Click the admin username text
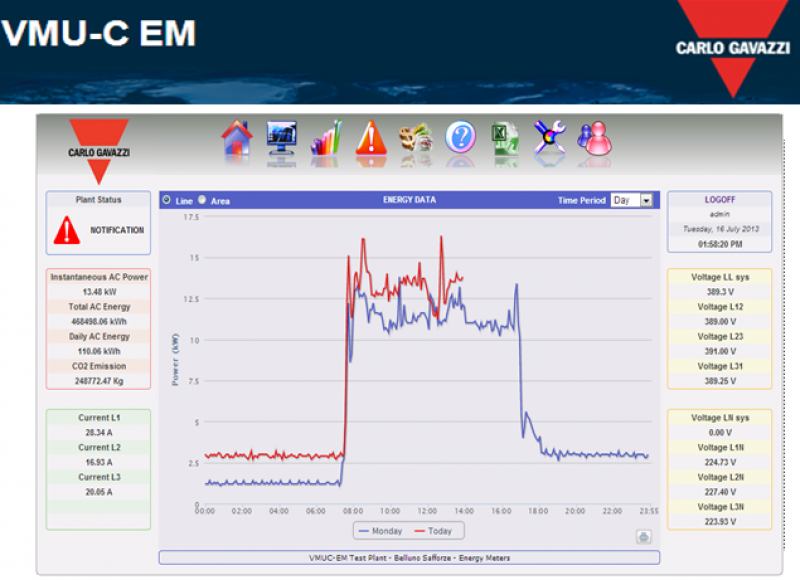 [719, 214]
